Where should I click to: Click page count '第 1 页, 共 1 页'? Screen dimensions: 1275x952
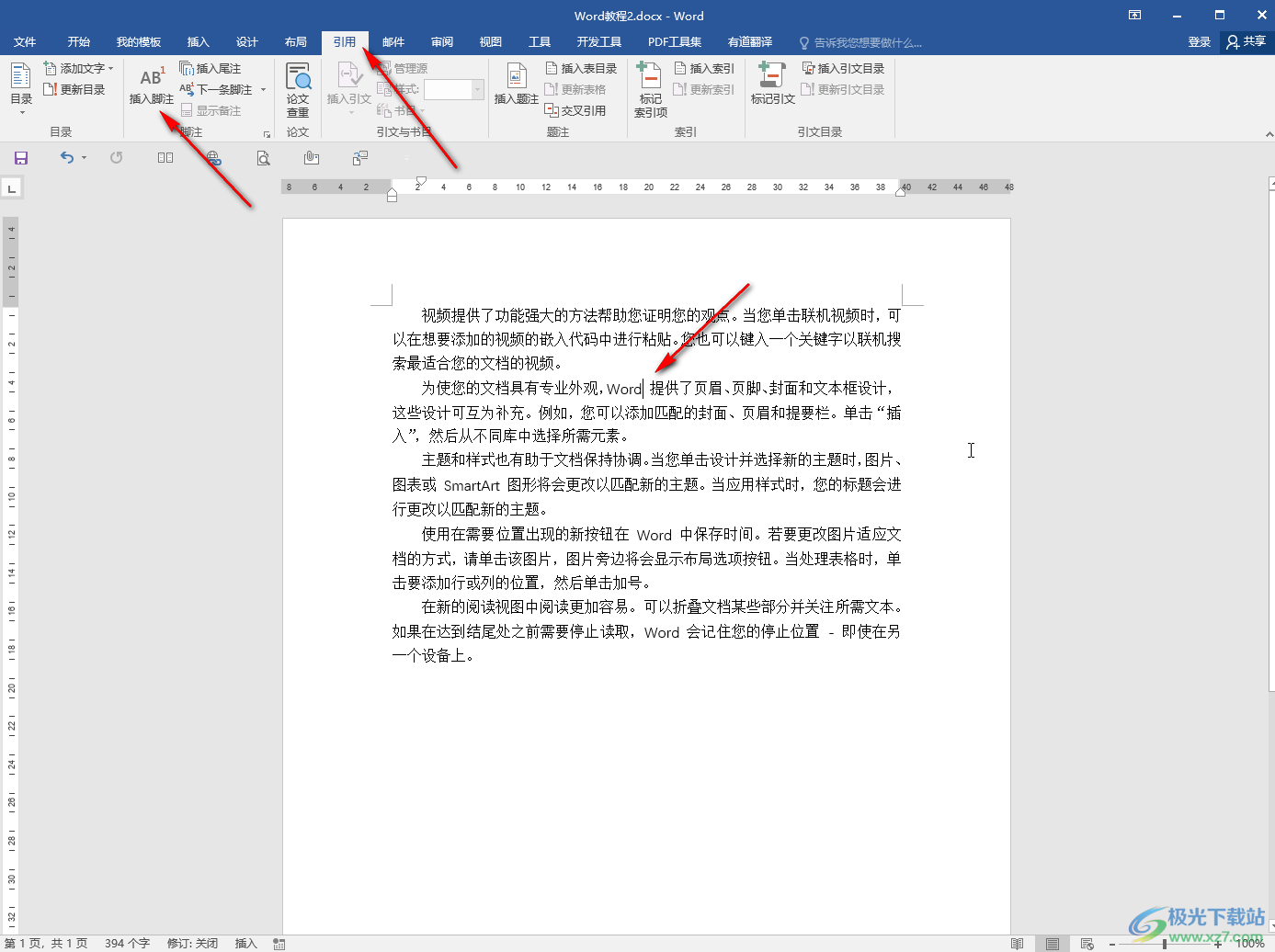point(47,944)
